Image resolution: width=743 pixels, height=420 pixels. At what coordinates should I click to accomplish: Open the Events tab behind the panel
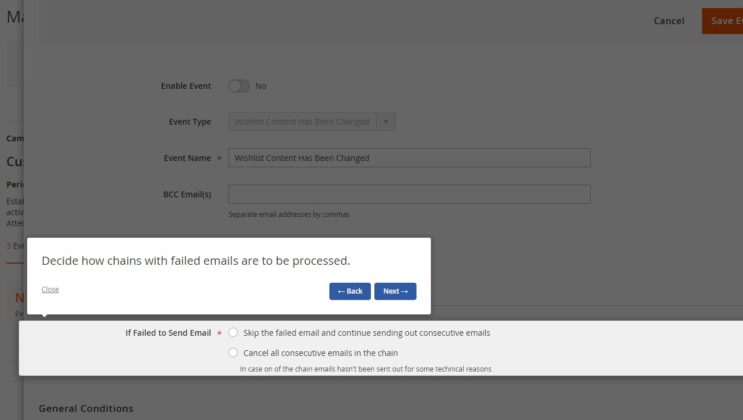pyautogui.click(x=15, y=245)
